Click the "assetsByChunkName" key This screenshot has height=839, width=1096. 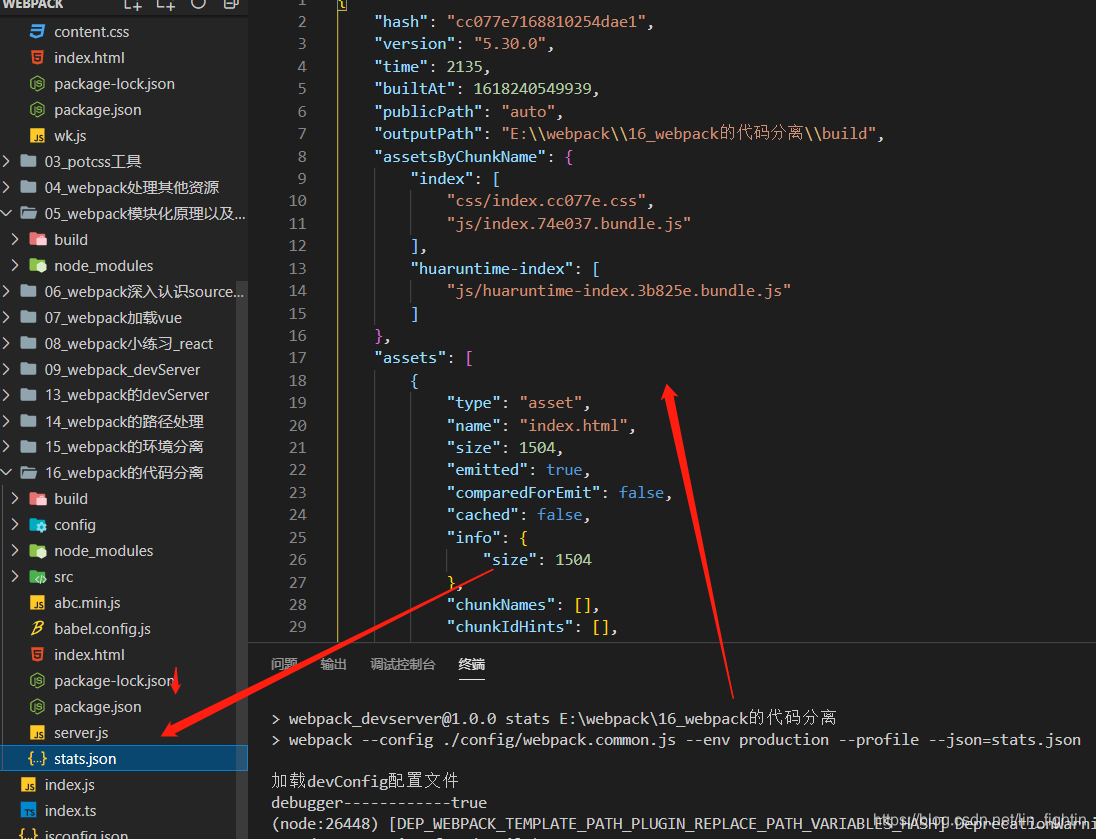(460, 157)
